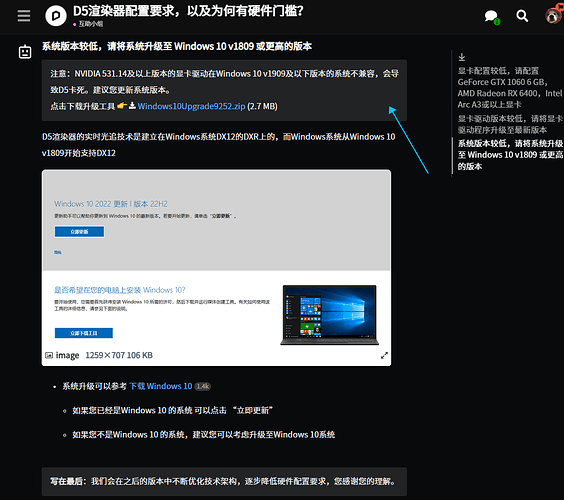Image resolution: width=564 pixels, height=500 pixels.
Task: Open the user avatar menu
Action: (x=554, y=15)
